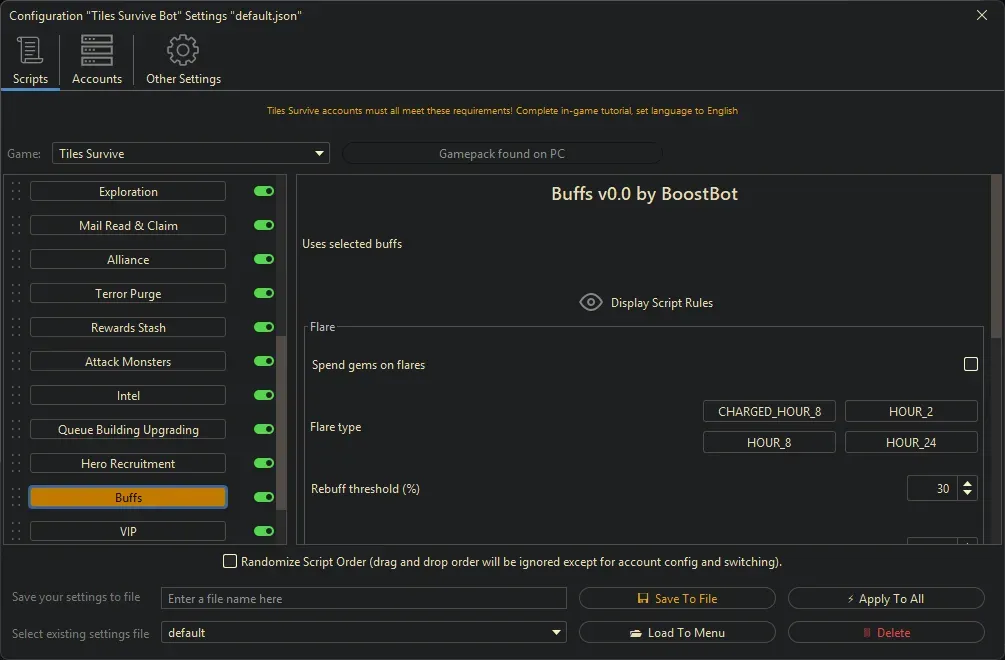Expand the existing settings file dropdown
Viewport: 1005px width, 660px height.
click(556, 633)
